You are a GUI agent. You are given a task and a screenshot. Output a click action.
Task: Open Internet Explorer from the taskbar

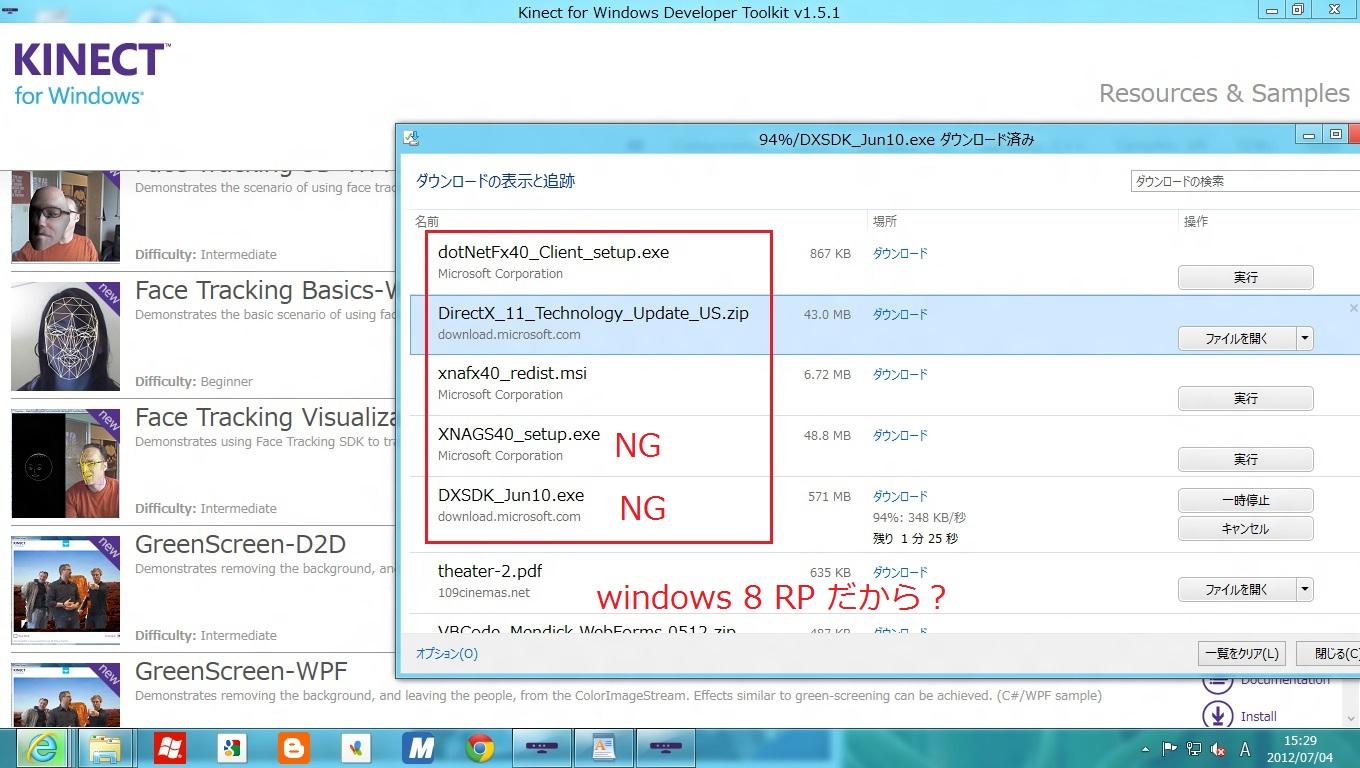44,748
